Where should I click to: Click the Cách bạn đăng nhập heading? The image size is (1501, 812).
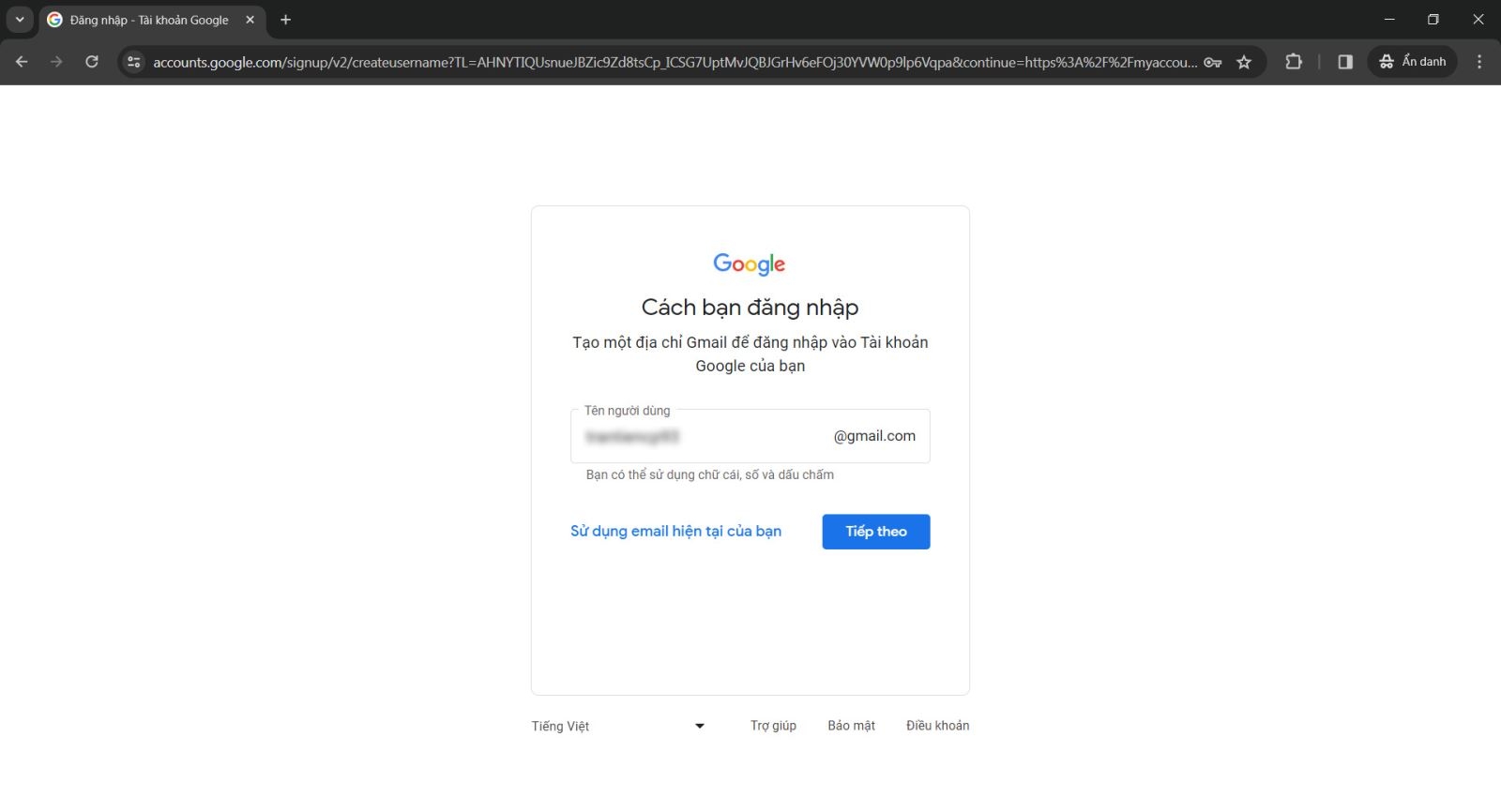coord(750,308)
